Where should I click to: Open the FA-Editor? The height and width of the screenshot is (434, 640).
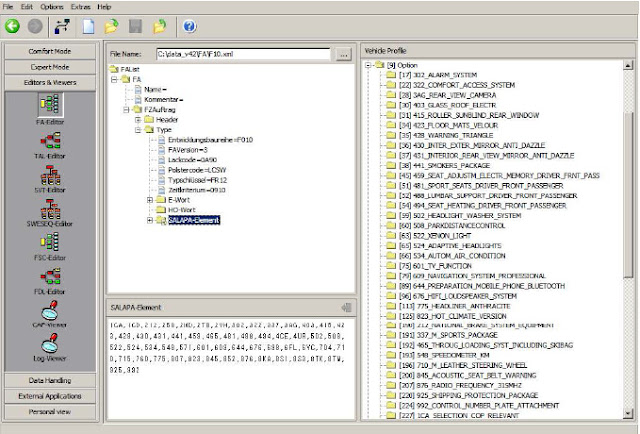coord(50,109)
